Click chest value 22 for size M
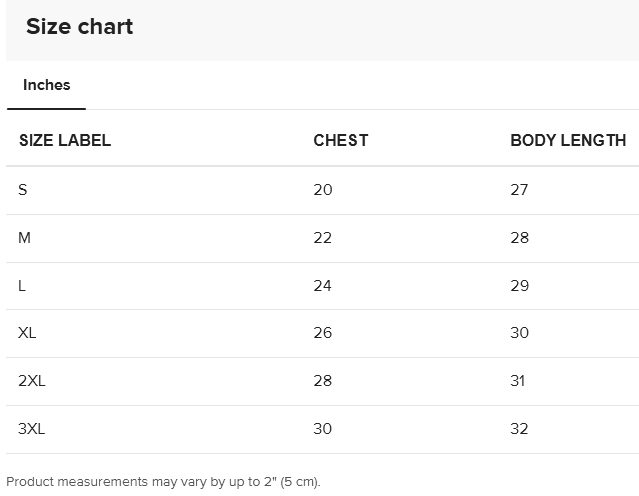This screenshot has width=639, height=496. (x=322, y=238)
